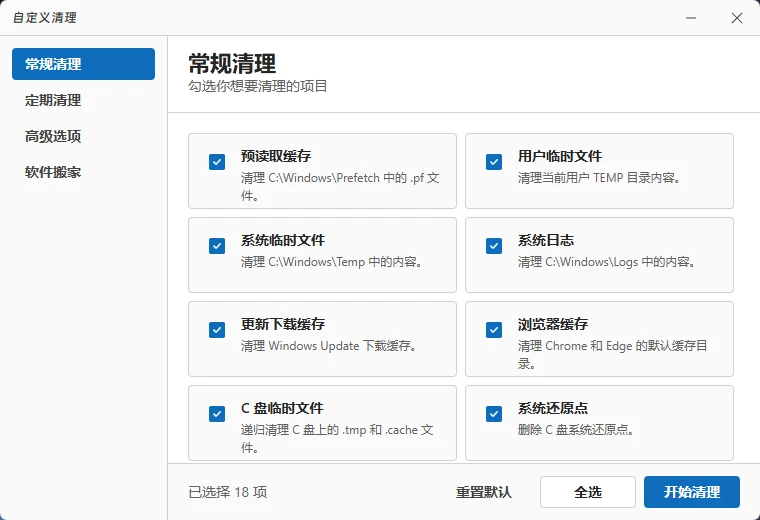Uncheck the 预读取缓存 checkbox
Image resolution: width=760 pixels, height=520 pixels.
tap(217, 162)
